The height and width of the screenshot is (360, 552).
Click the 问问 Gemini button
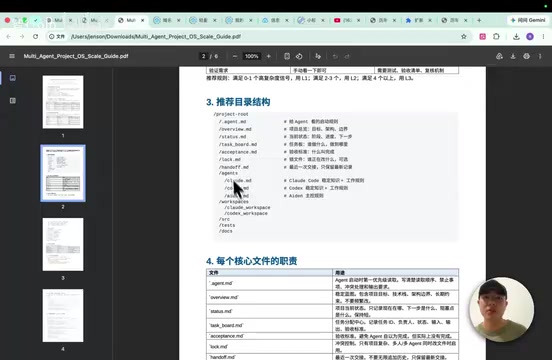click(x=528, y=20)
